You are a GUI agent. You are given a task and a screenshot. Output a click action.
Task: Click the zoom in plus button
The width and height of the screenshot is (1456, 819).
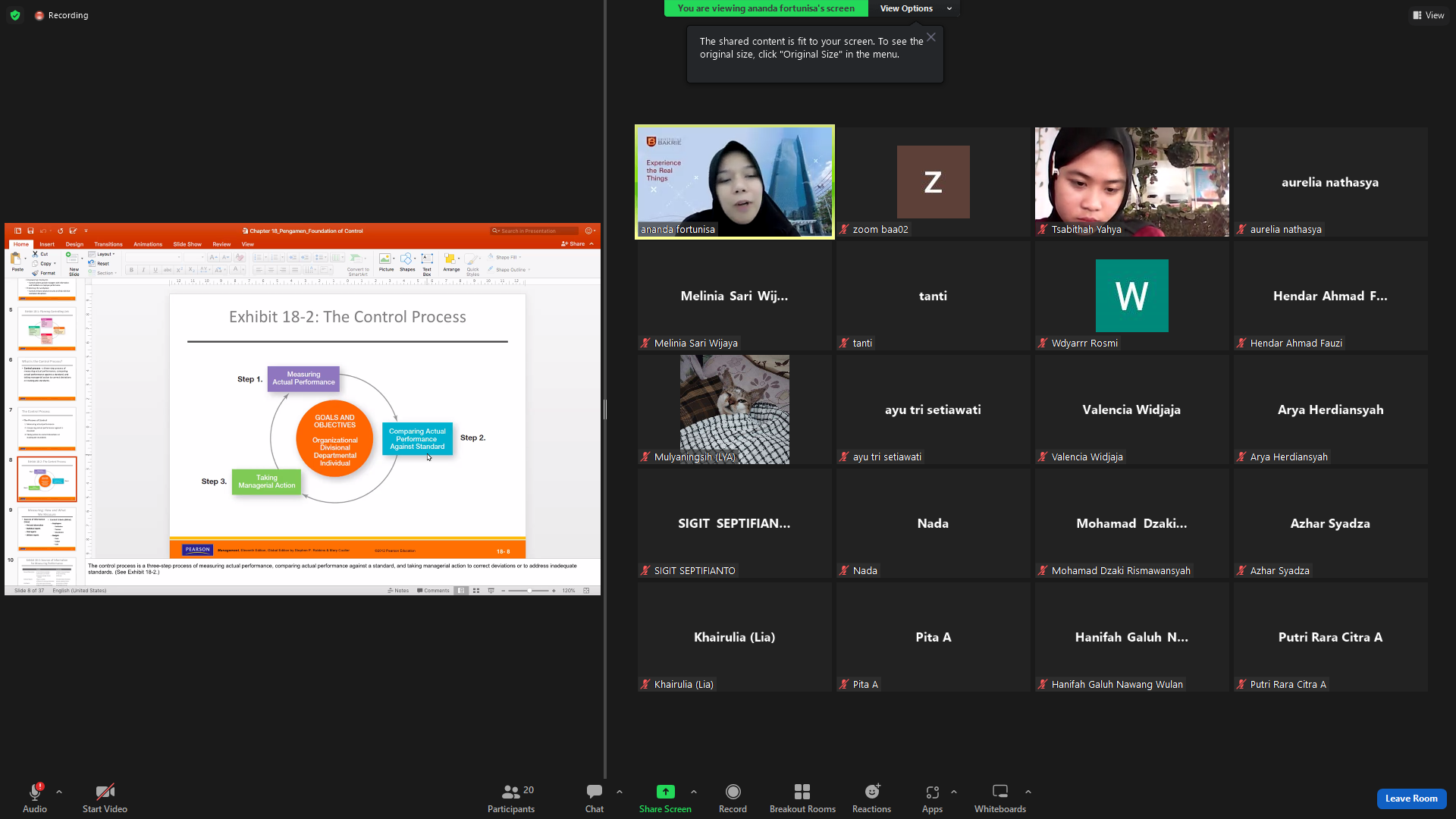point(554,591)
